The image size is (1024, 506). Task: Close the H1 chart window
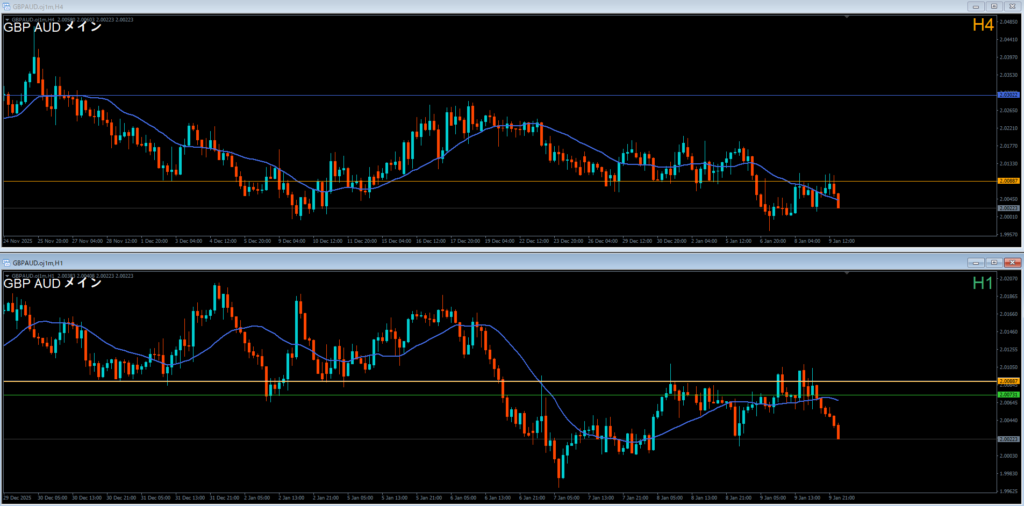point(1012,260)
